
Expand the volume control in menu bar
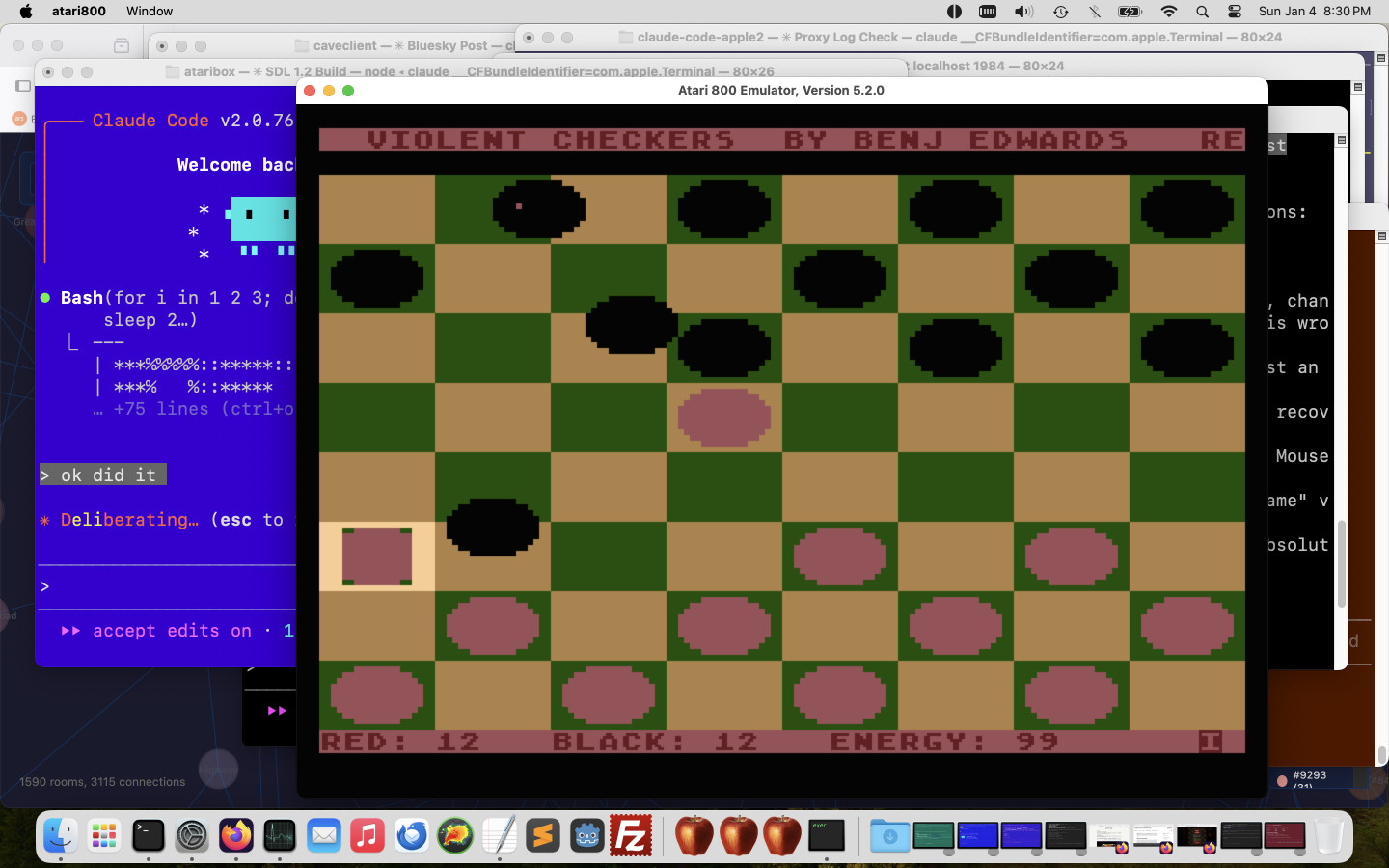[x=1023, y=12]
